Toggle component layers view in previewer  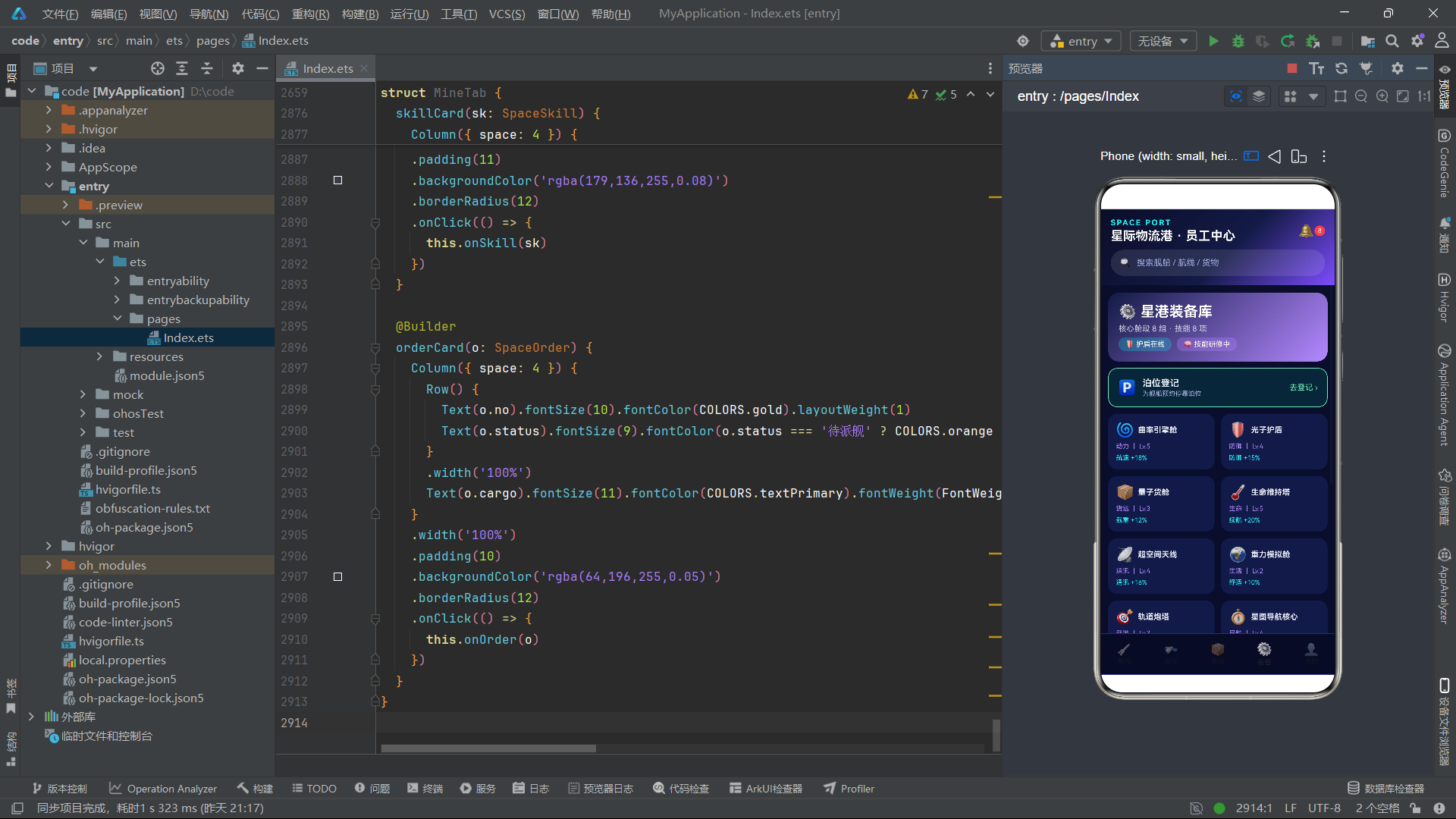1259,96
